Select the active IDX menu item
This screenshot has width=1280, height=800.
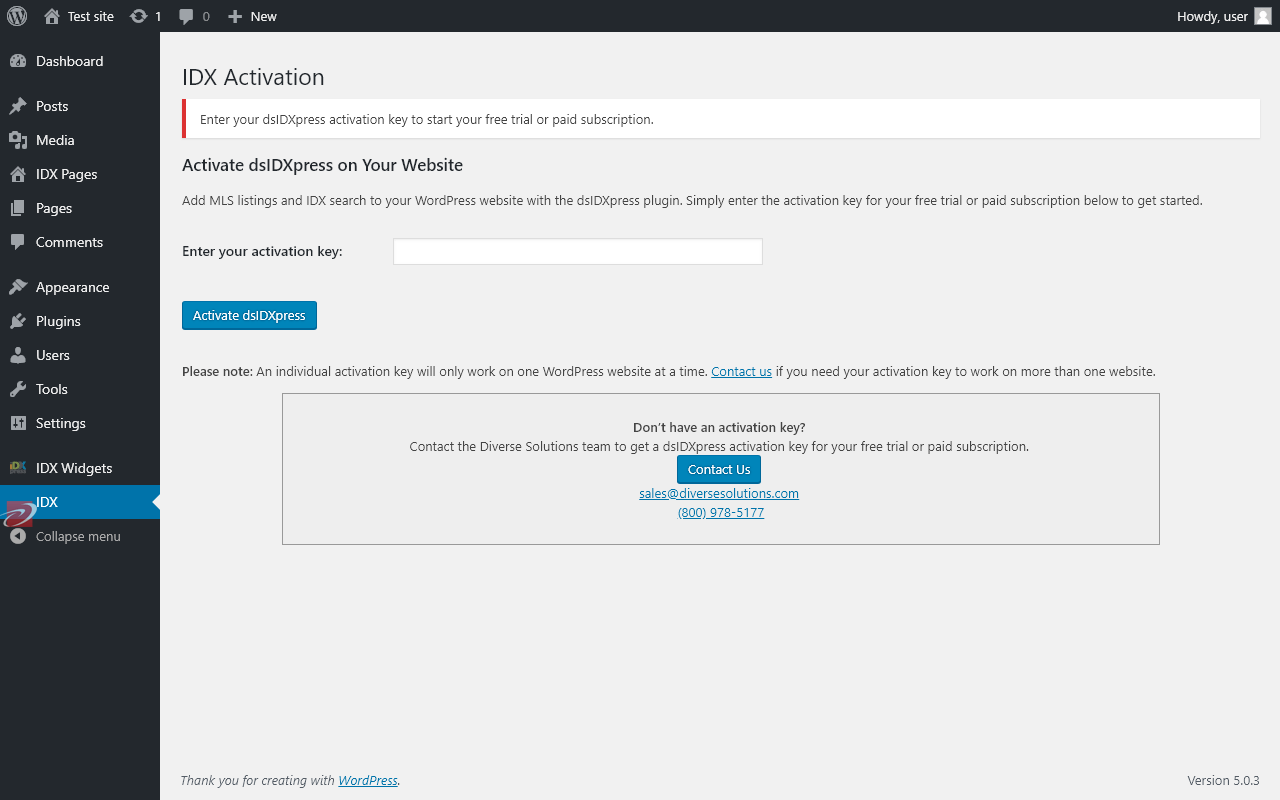coord(80,502)
